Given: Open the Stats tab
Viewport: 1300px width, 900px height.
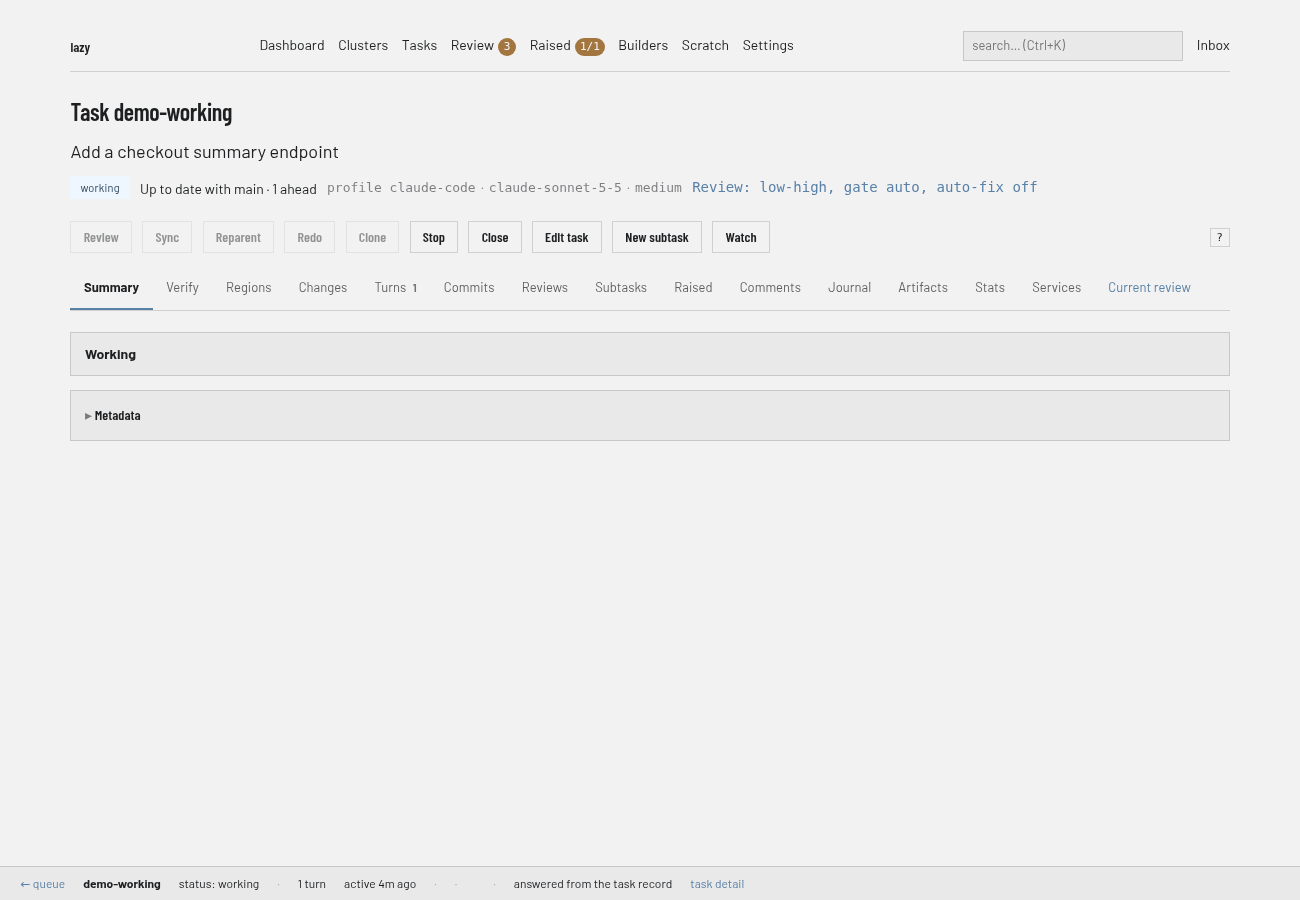Looking at the screenshot, I should point(990,287).
